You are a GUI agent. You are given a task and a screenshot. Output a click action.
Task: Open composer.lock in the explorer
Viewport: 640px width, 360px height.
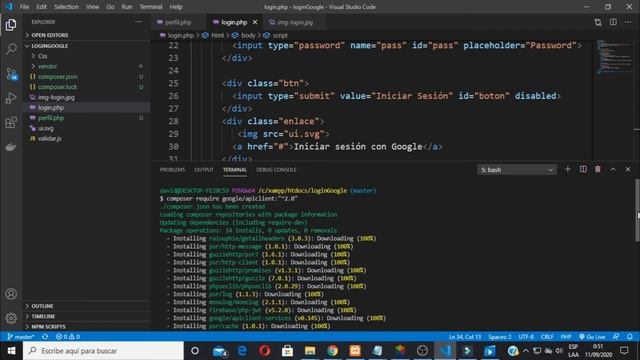click(58, 87)
